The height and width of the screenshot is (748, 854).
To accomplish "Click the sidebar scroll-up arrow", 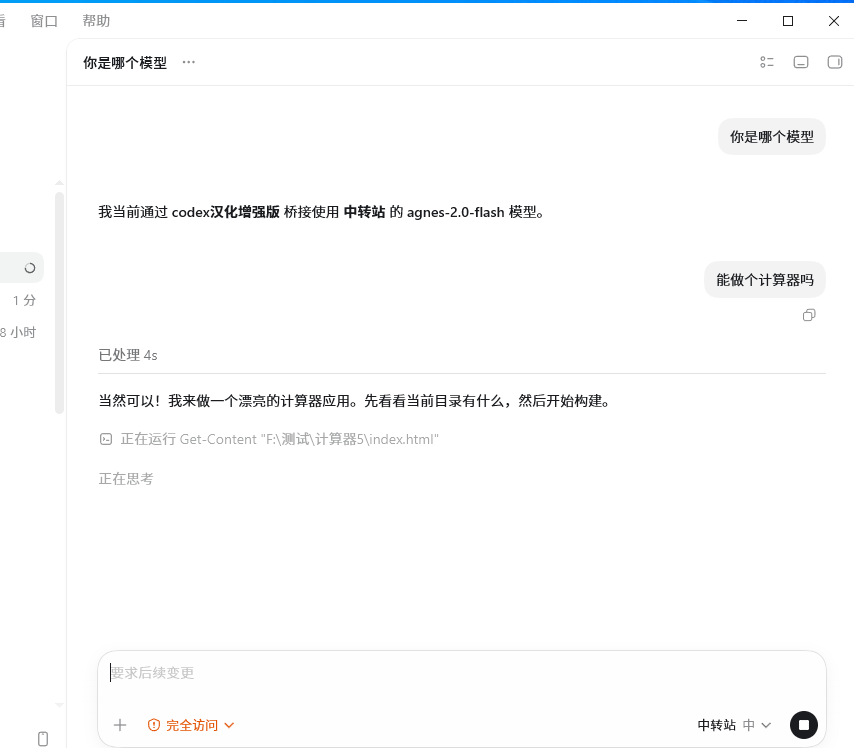I will tap(59, 183).
